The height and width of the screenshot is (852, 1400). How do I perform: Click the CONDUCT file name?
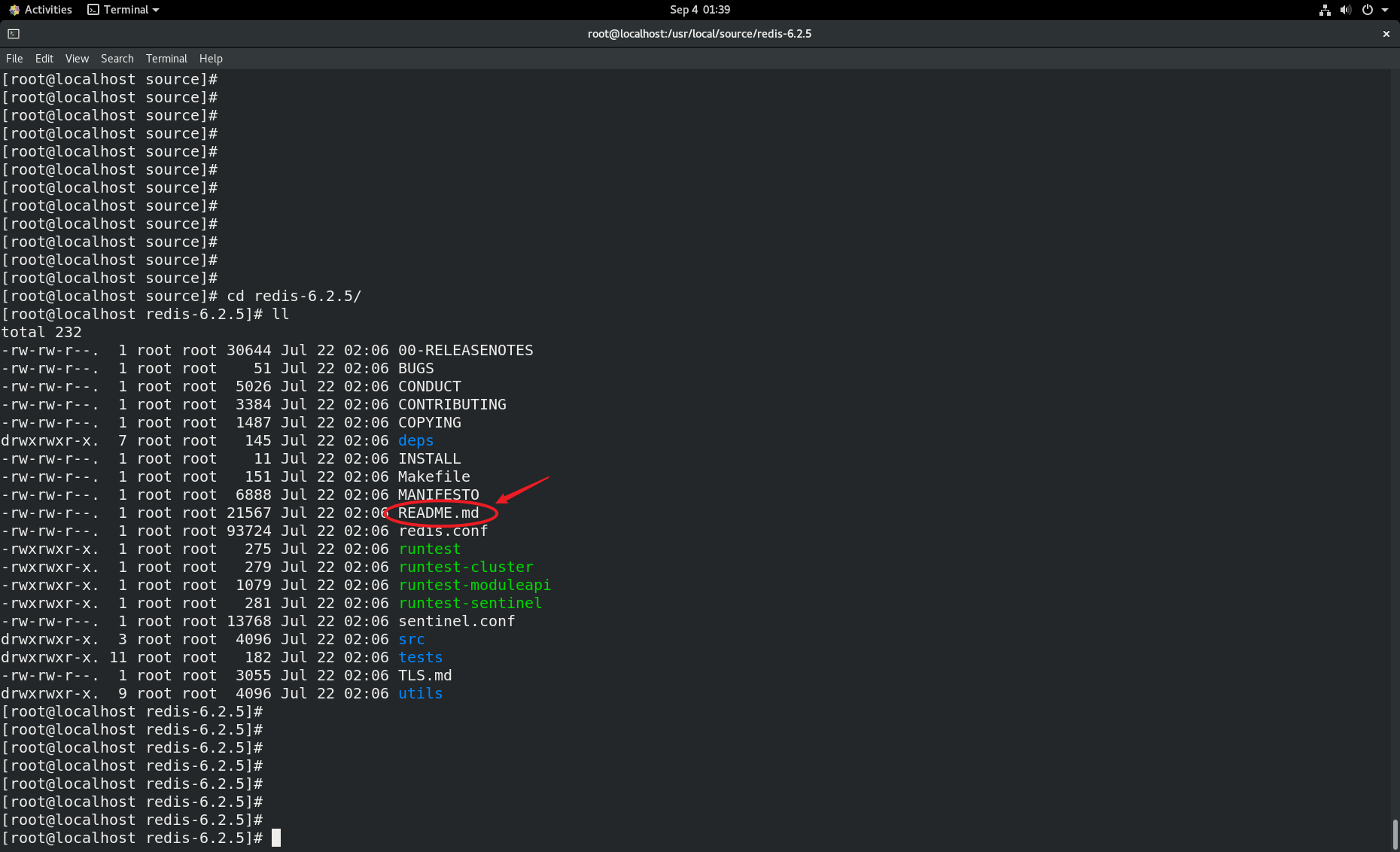coord(430,386)
